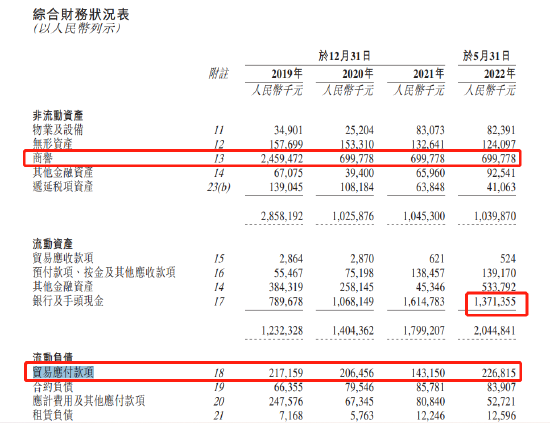Click the value 25,204

pos(359,130)
